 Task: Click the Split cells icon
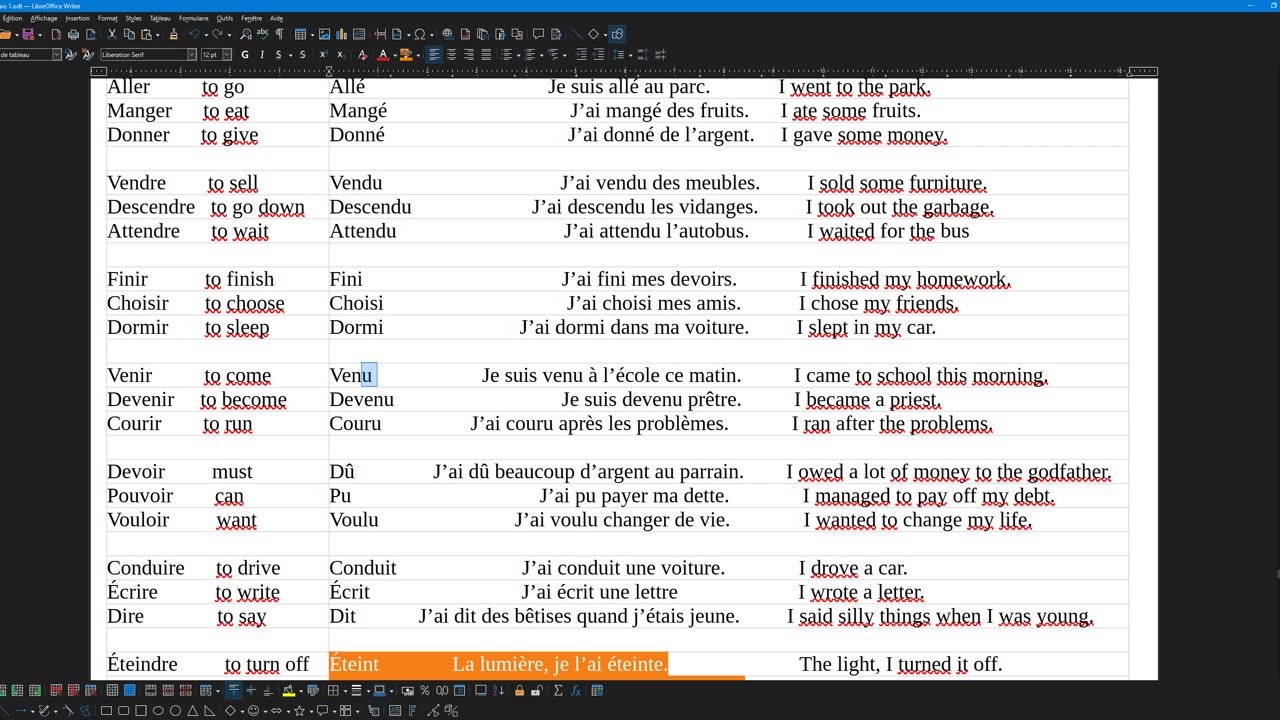pos(168,690)
